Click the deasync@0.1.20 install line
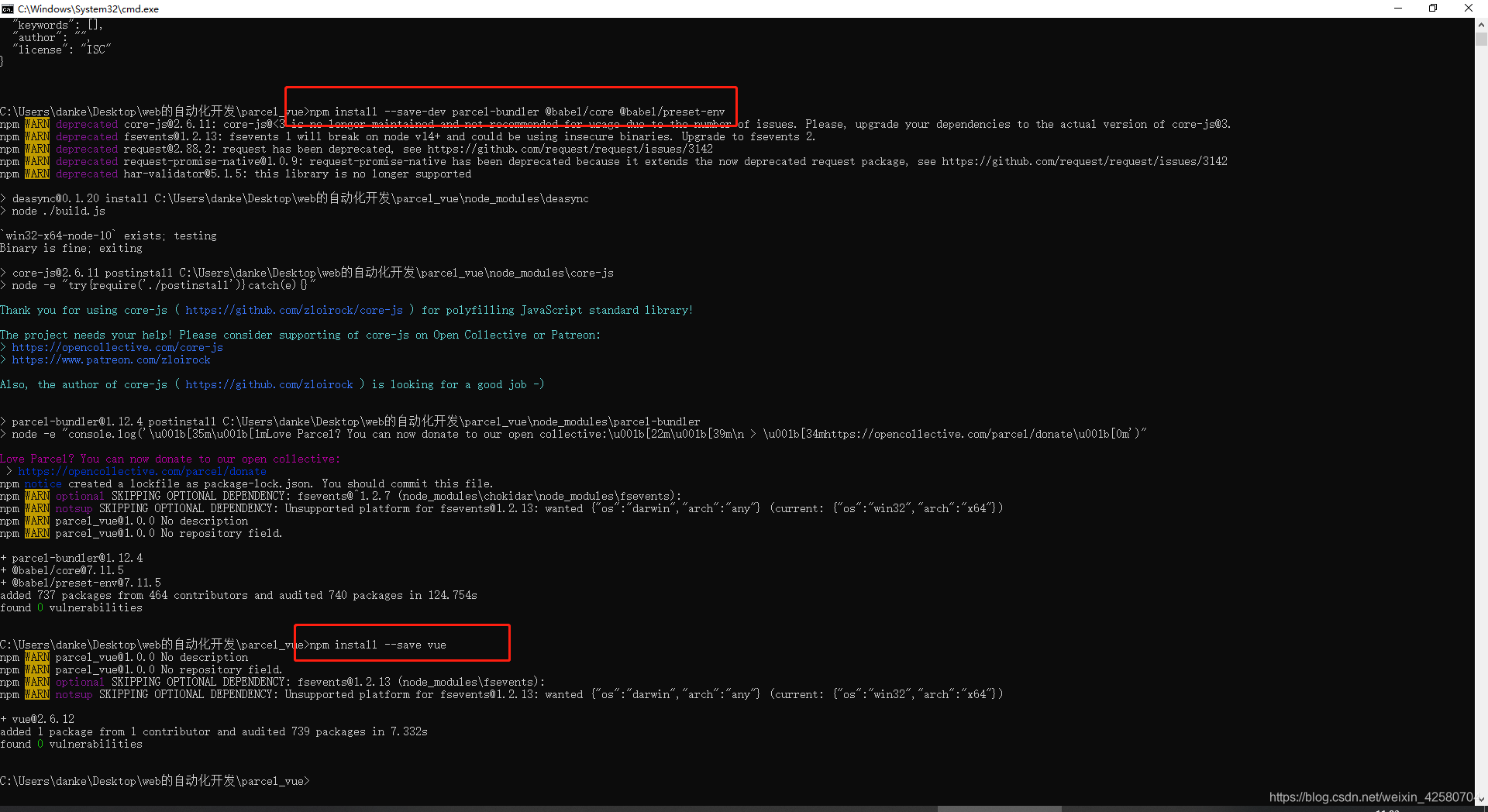This screenshot has width=1488, height=812. (x=294, y=198)
